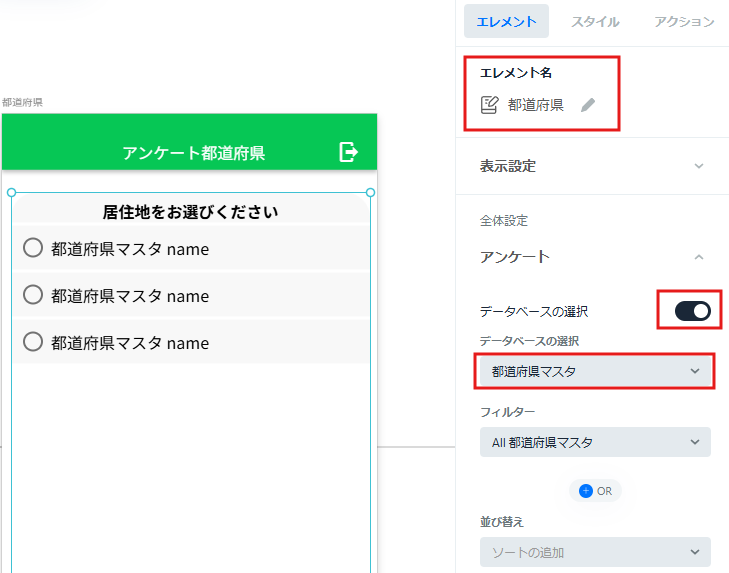Open the 都道府県マスタ database dropdown
The height and width of the screenshot is (573, 729).
(x=595, y=371)
